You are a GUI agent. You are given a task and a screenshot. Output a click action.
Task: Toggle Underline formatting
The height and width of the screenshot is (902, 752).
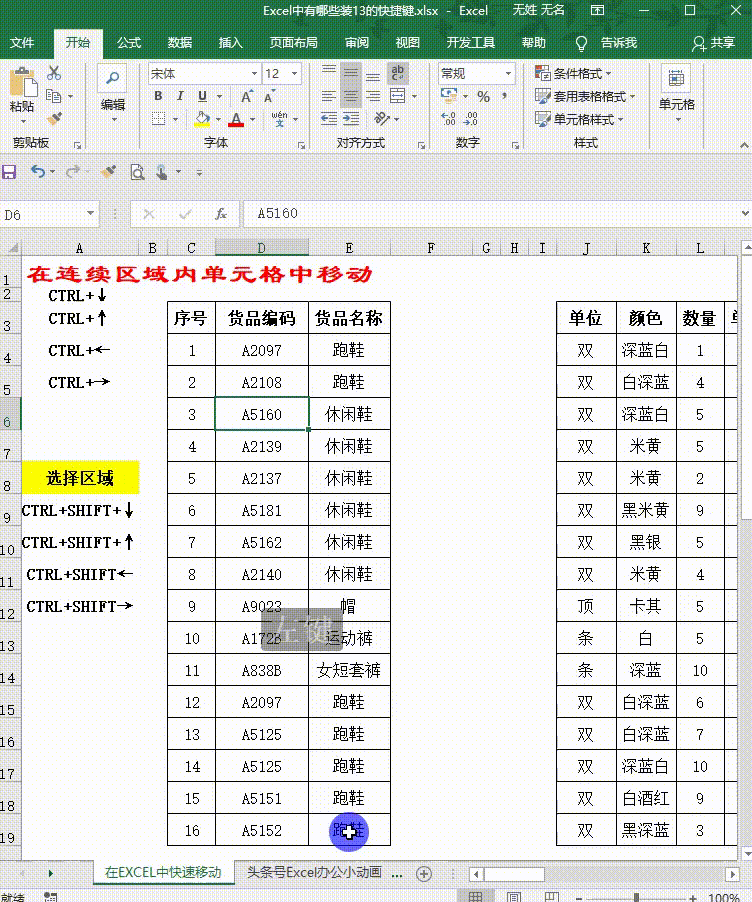coord(202,96)
